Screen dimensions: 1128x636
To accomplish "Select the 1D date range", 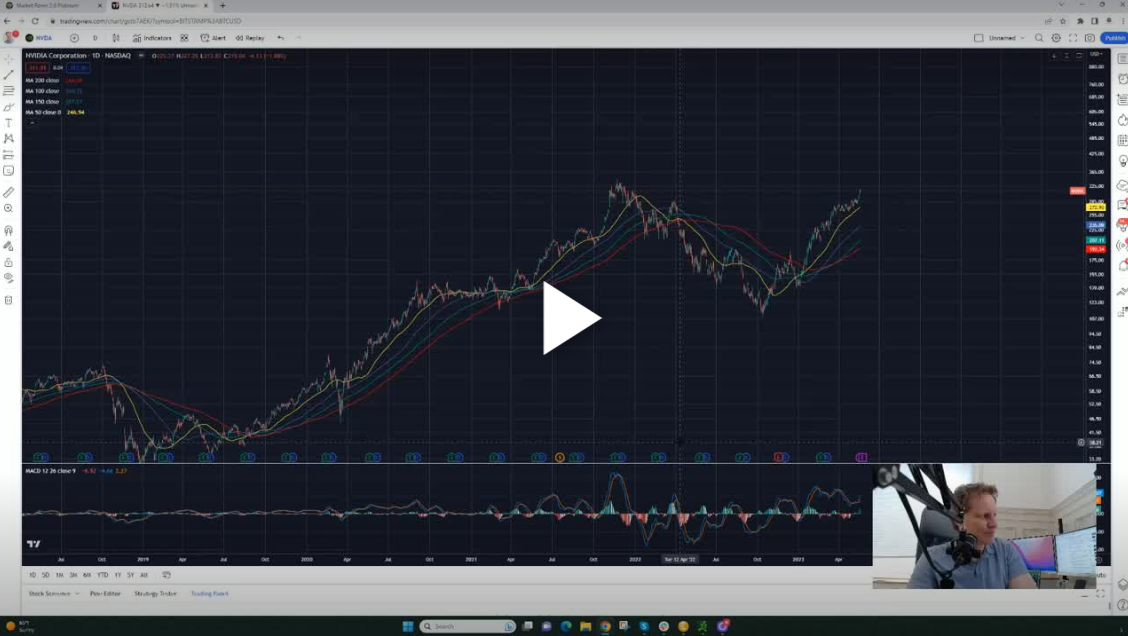I will coord(32,575).
